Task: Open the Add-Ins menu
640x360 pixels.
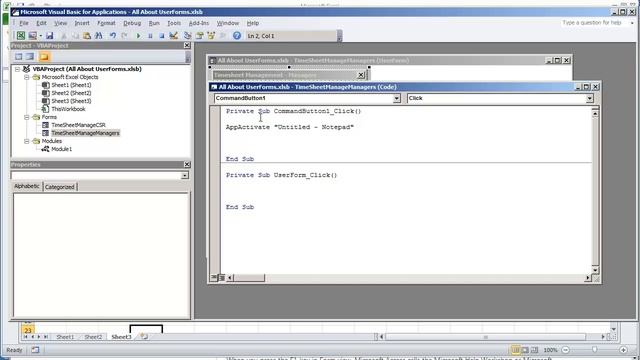Action: coord(199,23)
